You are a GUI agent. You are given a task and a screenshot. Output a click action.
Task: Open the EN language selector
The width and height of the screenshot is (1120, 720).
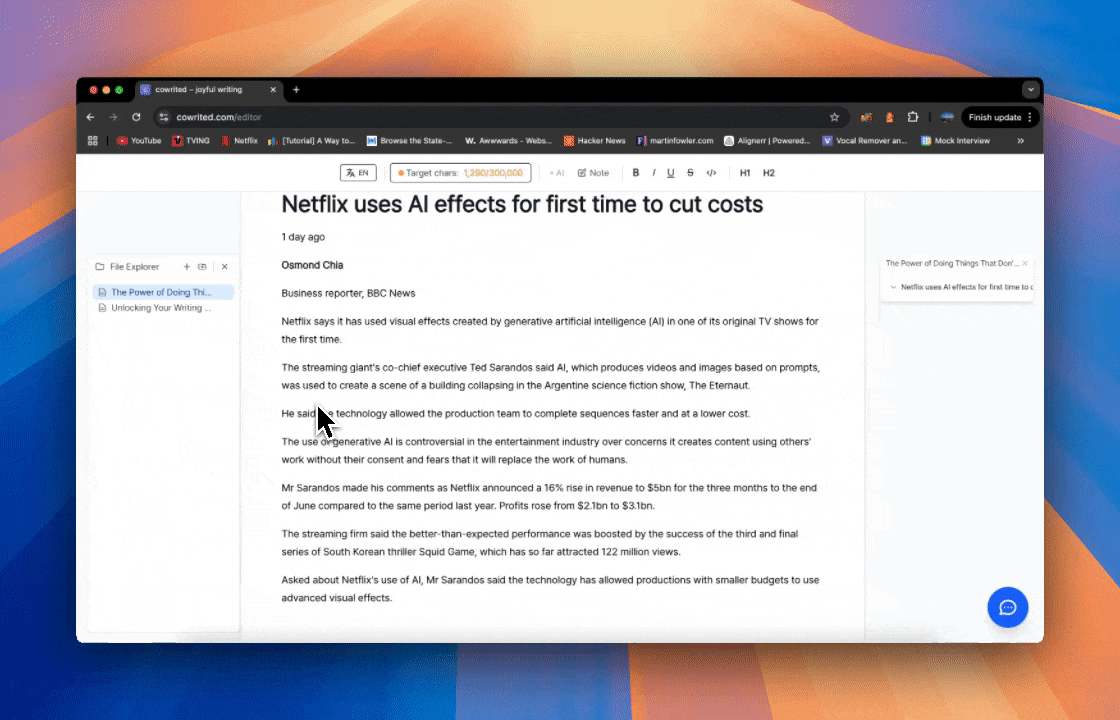click(358, 173)
